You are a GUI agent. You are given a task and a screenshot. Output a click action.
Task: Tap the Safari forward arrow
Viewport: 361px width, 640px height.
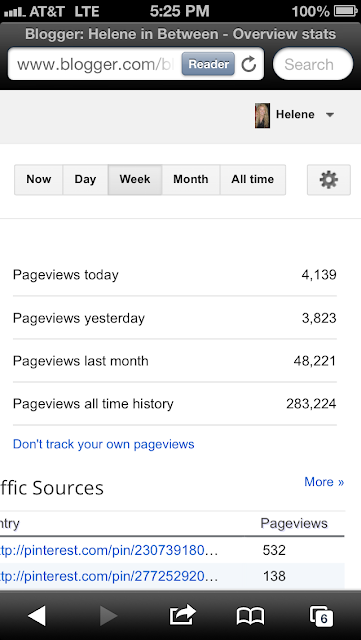[x=109, y=616]
